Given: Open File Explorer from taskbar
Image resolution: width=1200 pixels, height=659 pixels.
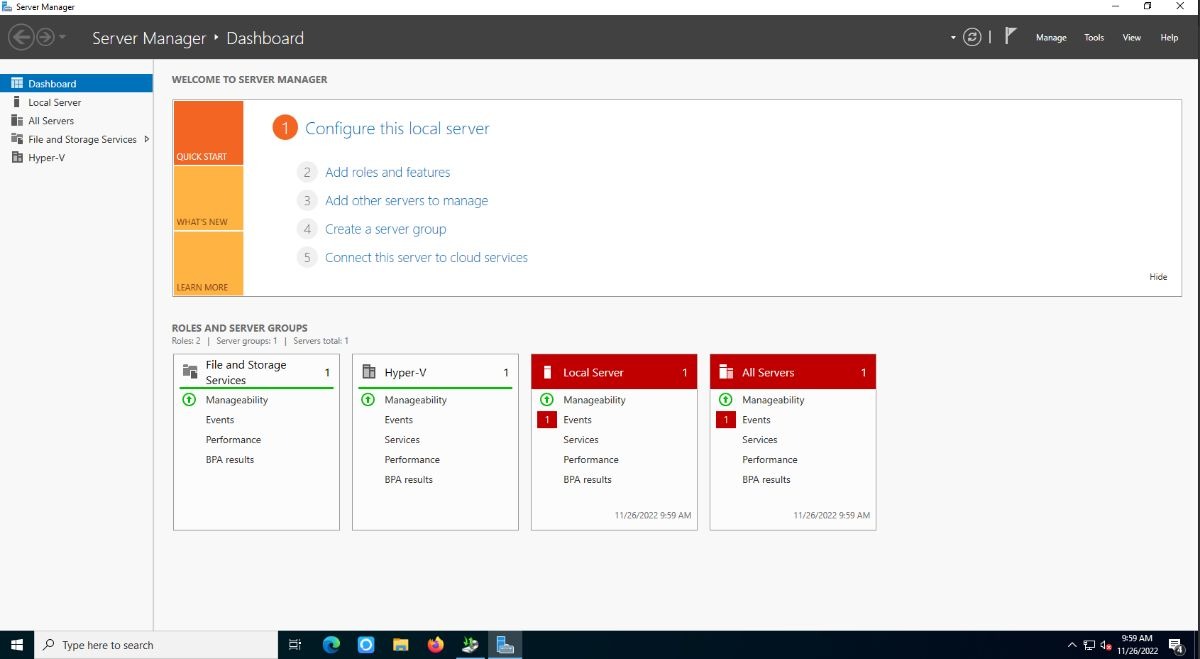Looking at the screenshot, I should click(400, 645).
